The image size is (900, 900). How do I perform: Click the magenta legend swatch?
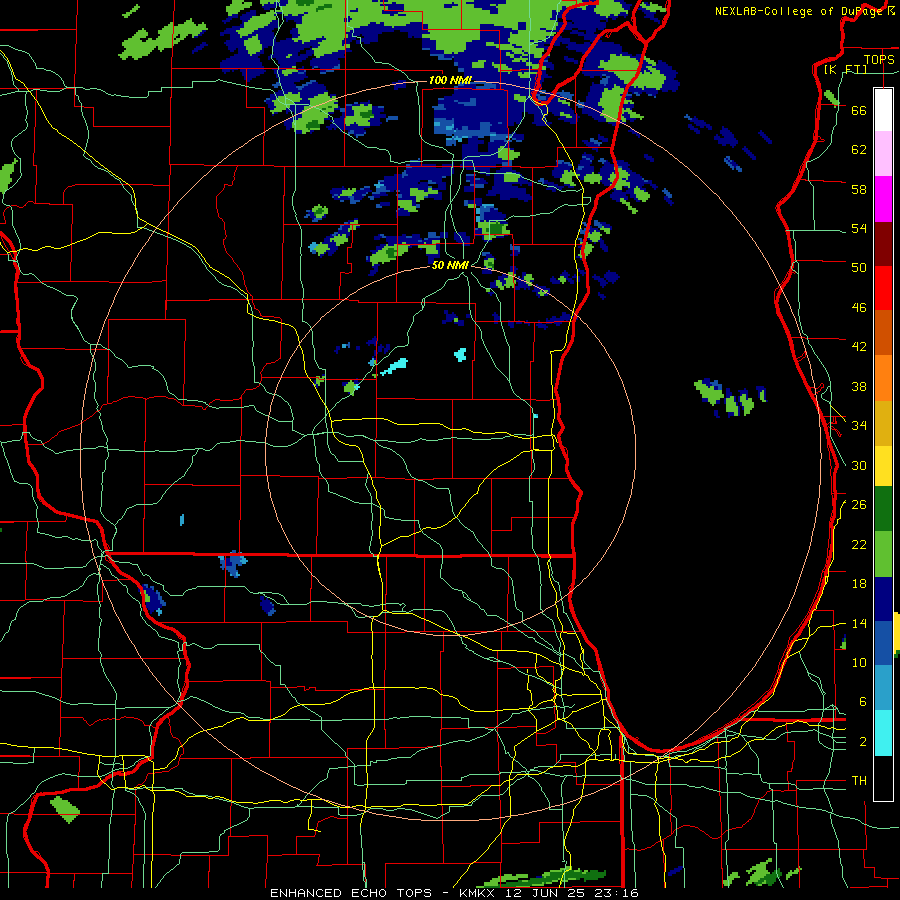[883, 199]
